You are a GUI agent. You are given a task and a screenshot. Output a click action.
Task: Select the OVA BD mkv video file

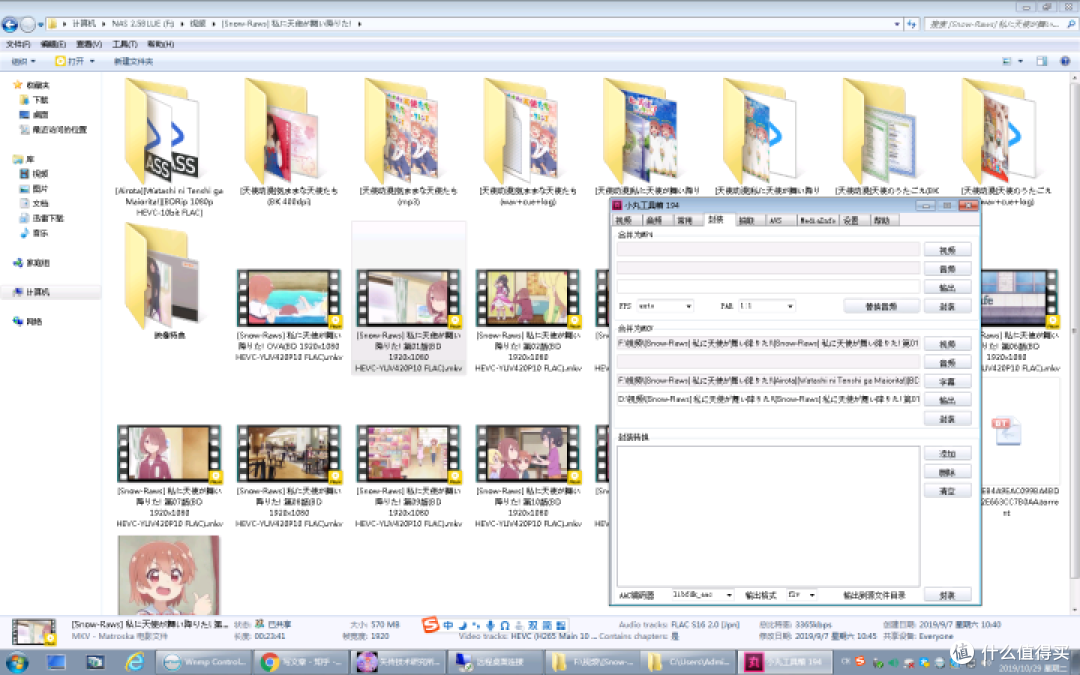(289, 315)
